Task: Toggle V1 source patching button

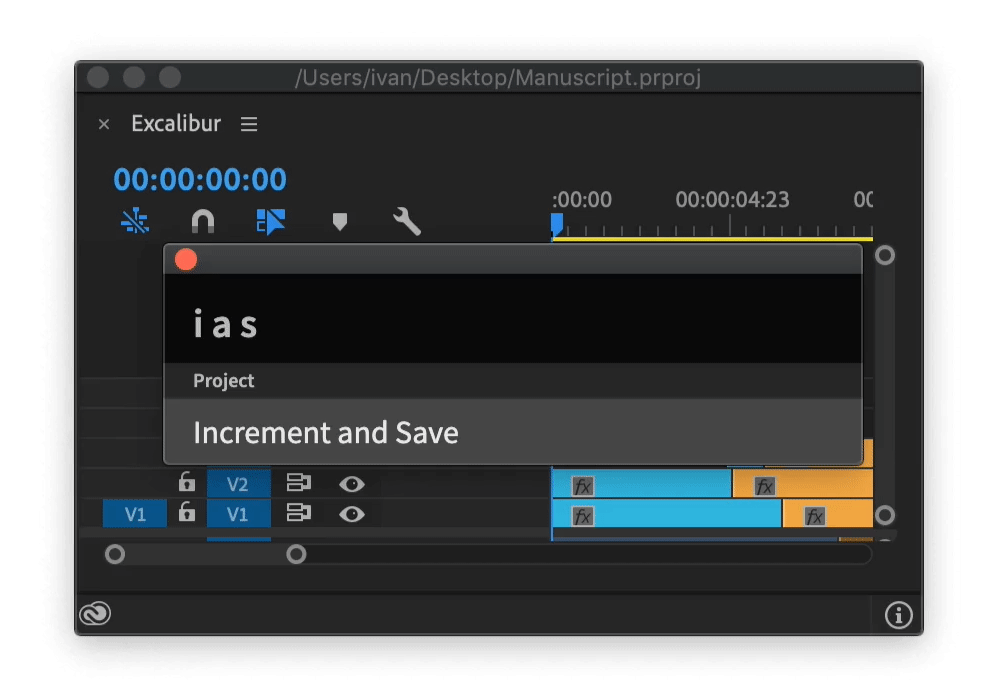Action: [135, 514]
